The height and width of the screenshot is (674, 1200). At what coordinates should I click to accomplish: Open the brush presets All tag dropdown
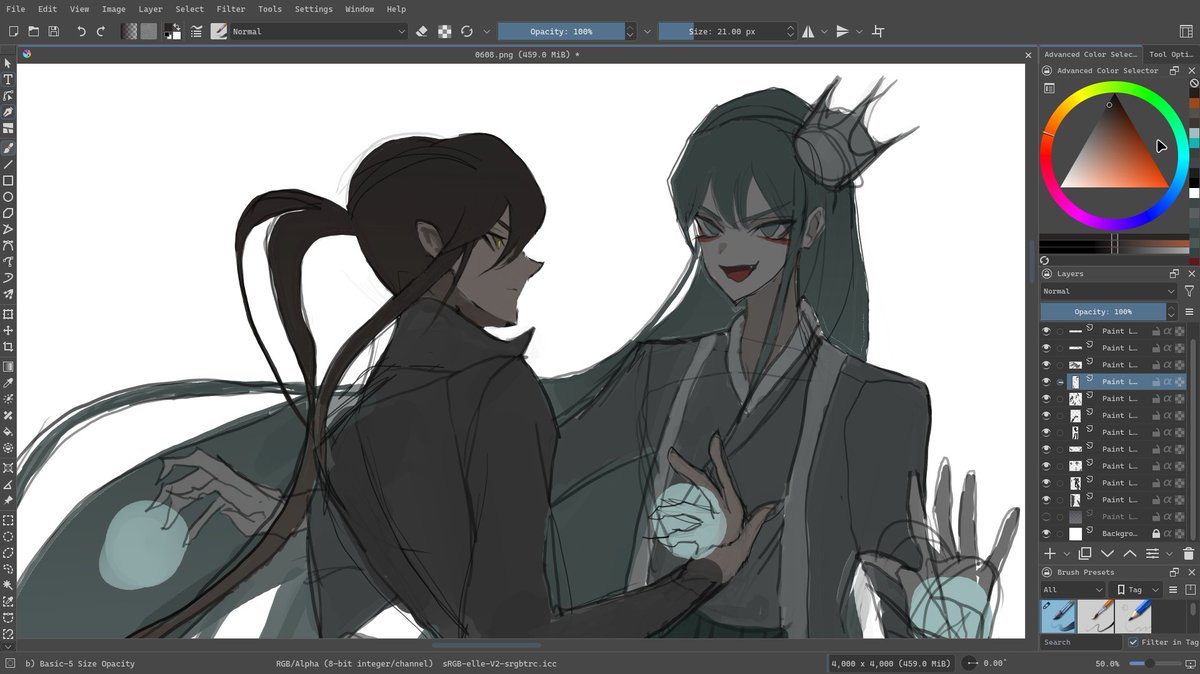point(1073,590)
